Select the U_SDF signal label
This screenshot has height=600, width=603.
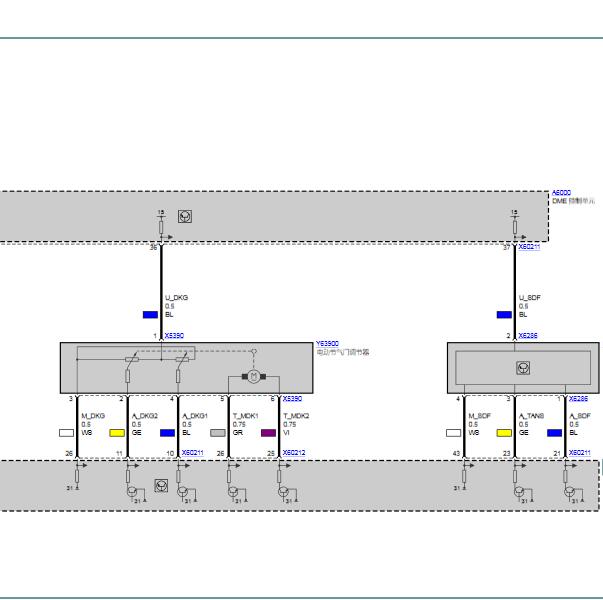[530, 298]
